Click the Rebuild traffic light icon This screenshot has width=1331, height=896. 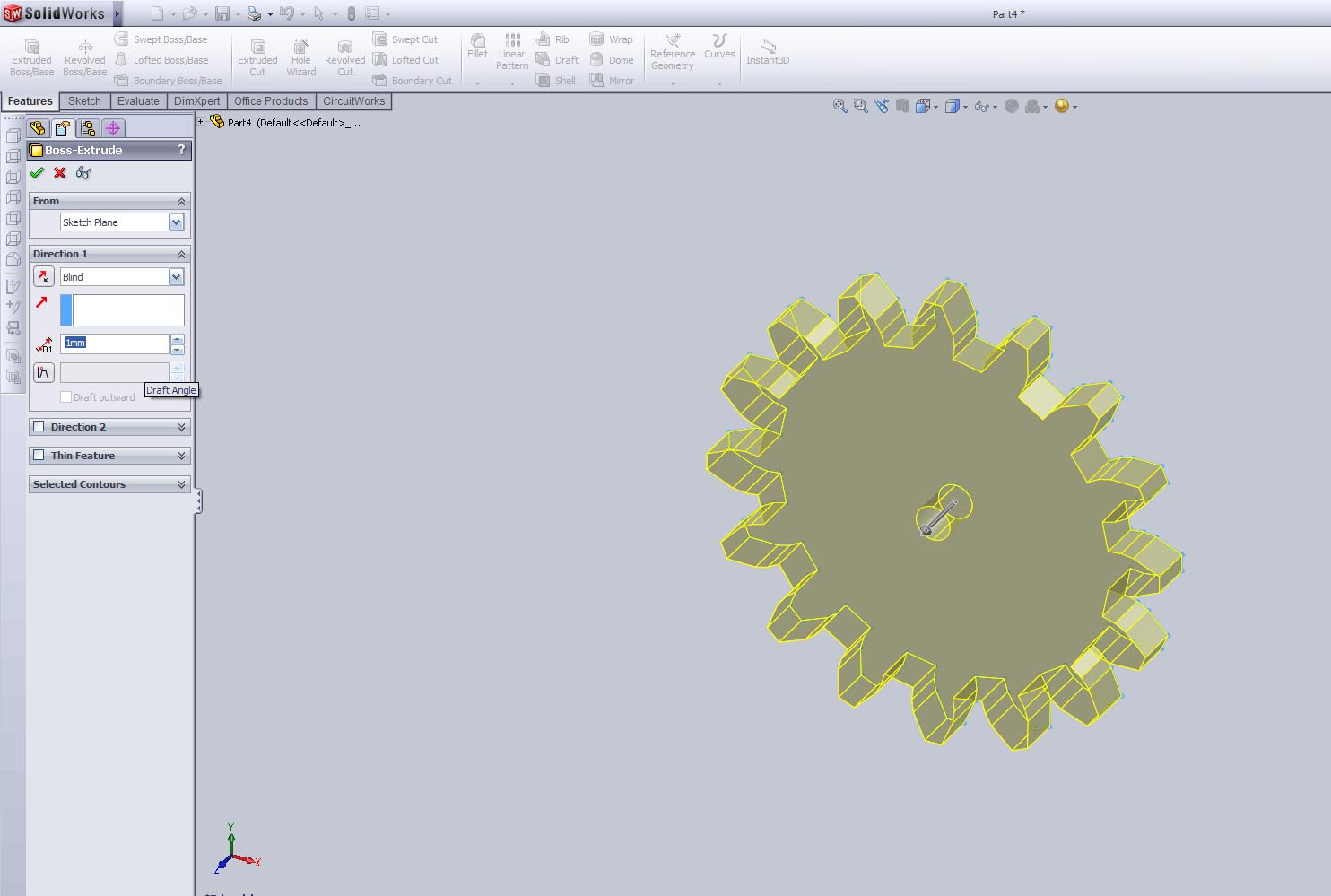(351, 13)
